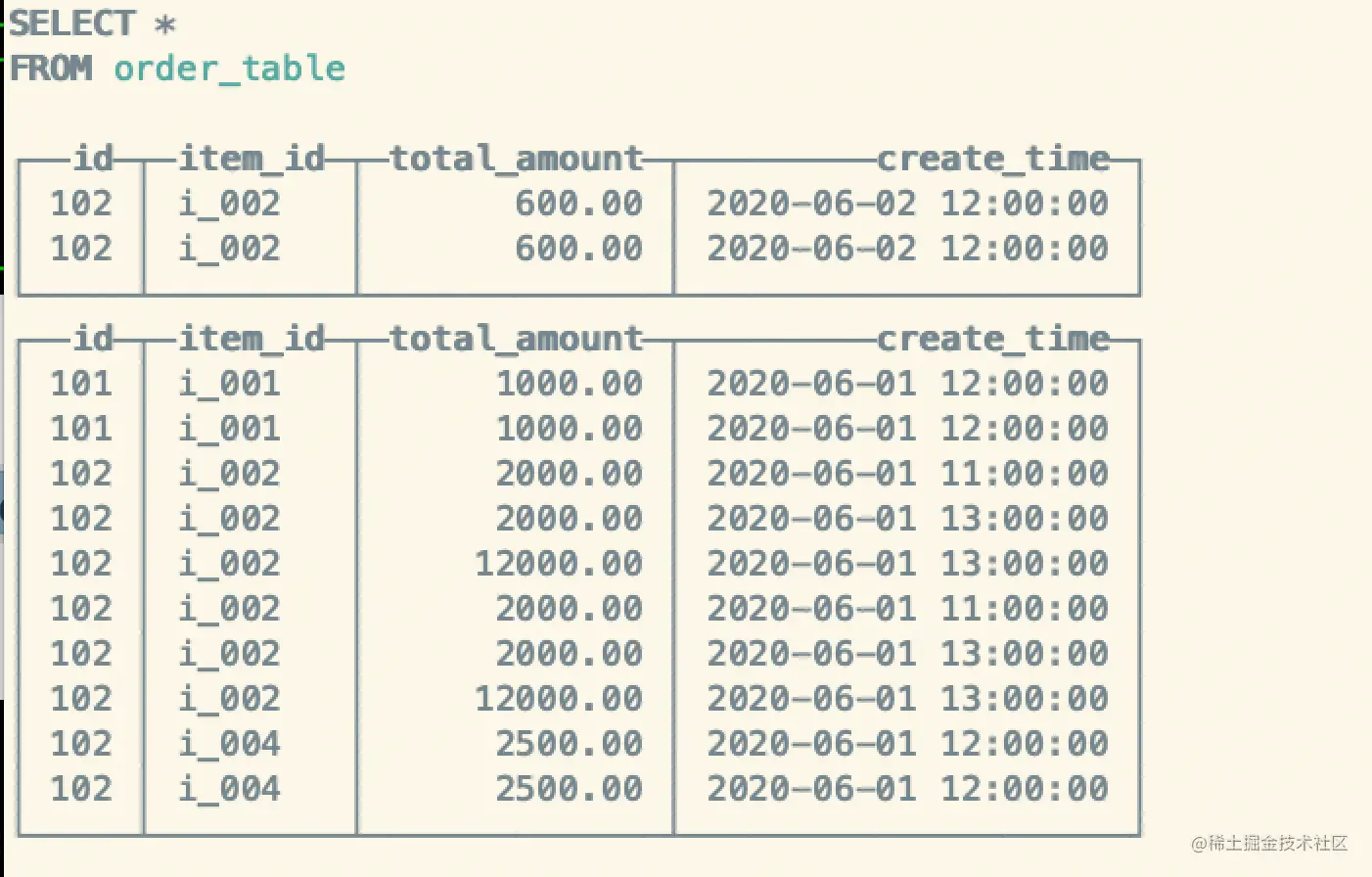
Task: Select the first 12000.00 total amount
Action: [559, 564]
